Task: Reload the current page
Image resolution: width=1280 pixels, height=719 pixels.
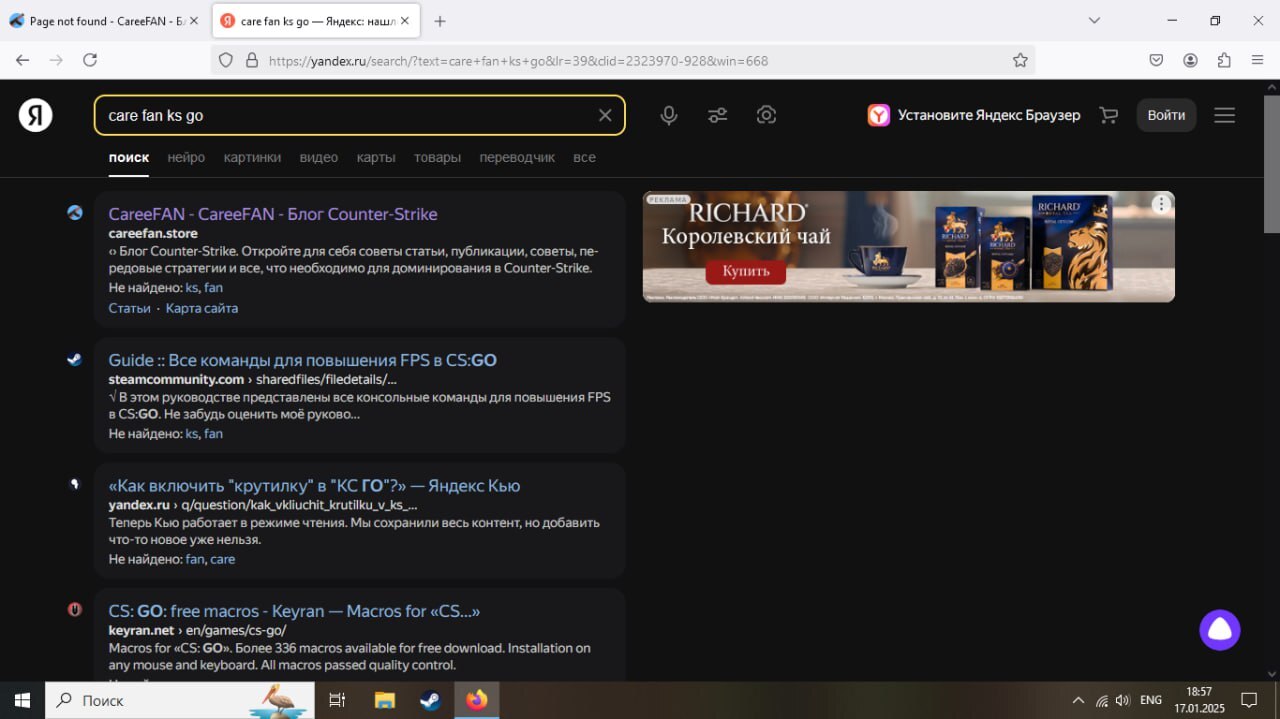Action: coord(90,60)
